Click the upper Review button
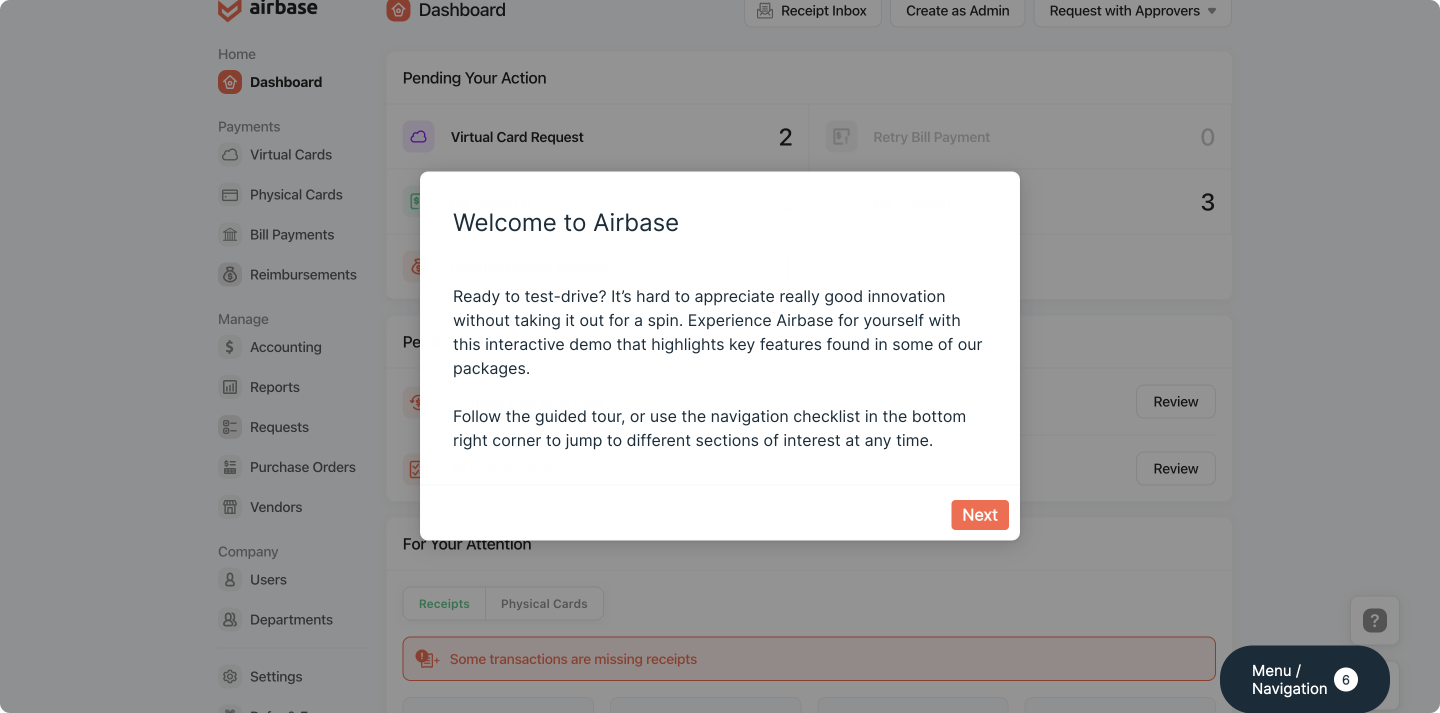Image resolution: width=1440 pixels, height=713 pixels. point(1175,402)
